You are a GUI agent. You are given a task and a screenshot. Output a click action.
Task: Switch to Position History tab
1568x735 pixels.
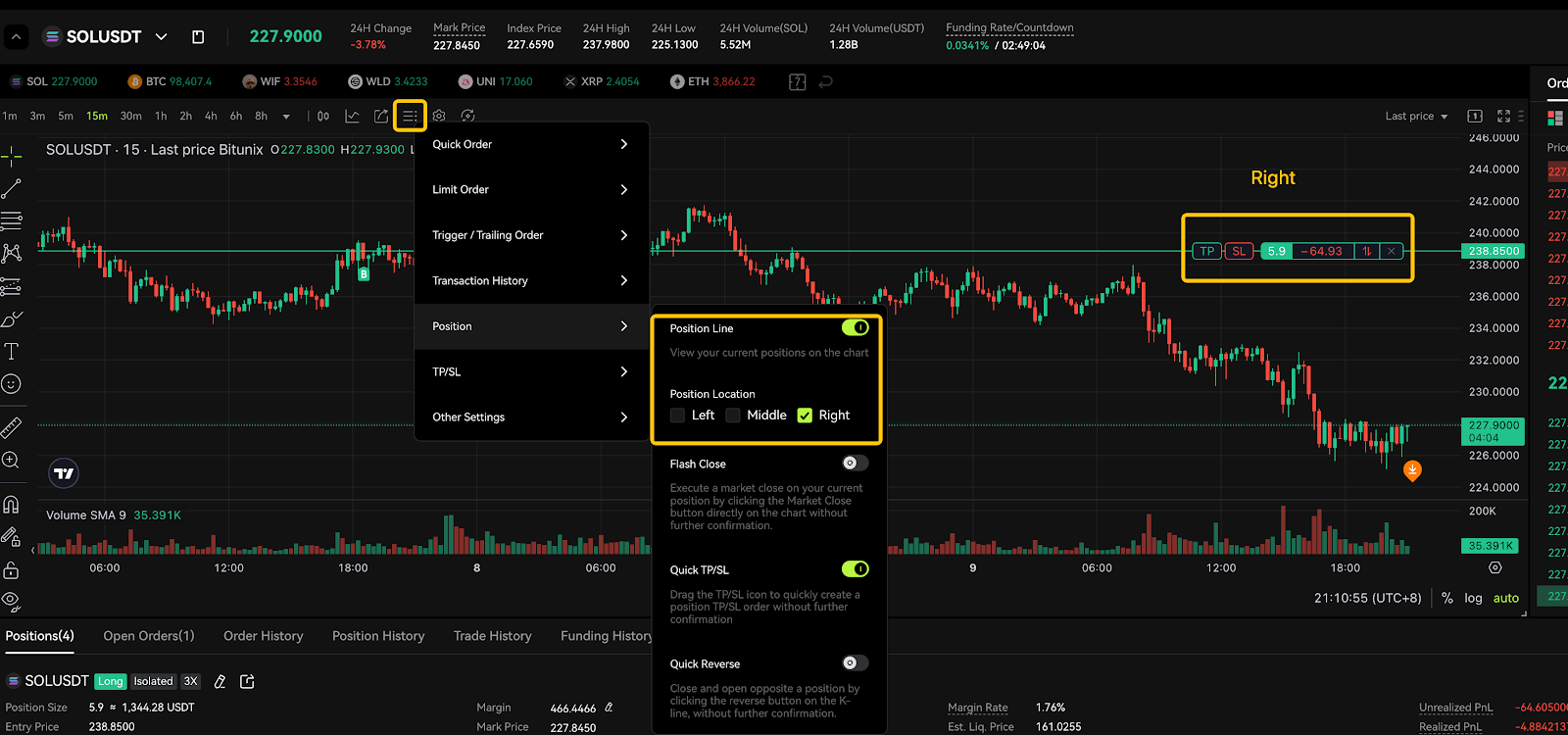click(x=378, y=636)
